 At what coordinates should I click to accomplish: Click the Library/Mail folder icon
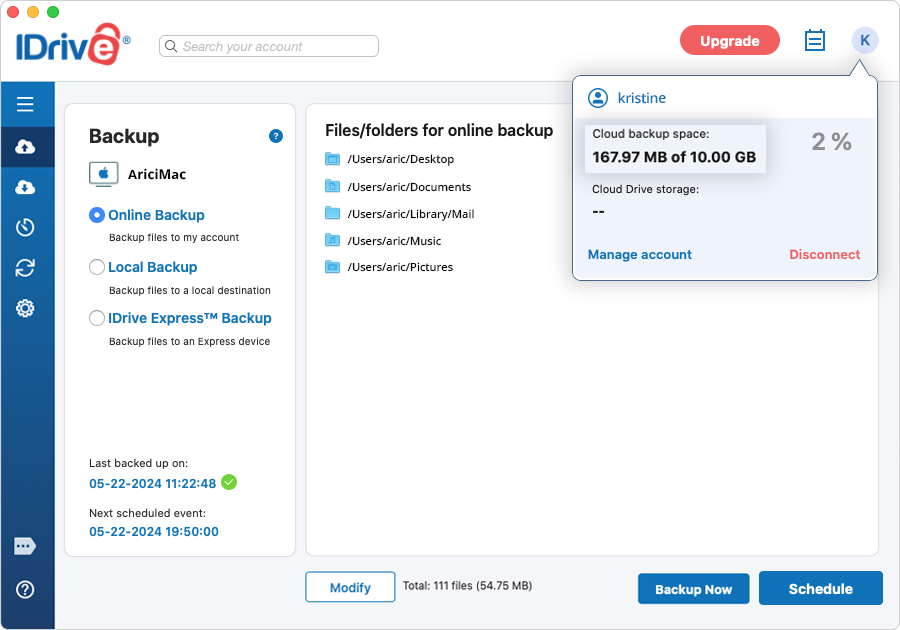coord(332,213)
